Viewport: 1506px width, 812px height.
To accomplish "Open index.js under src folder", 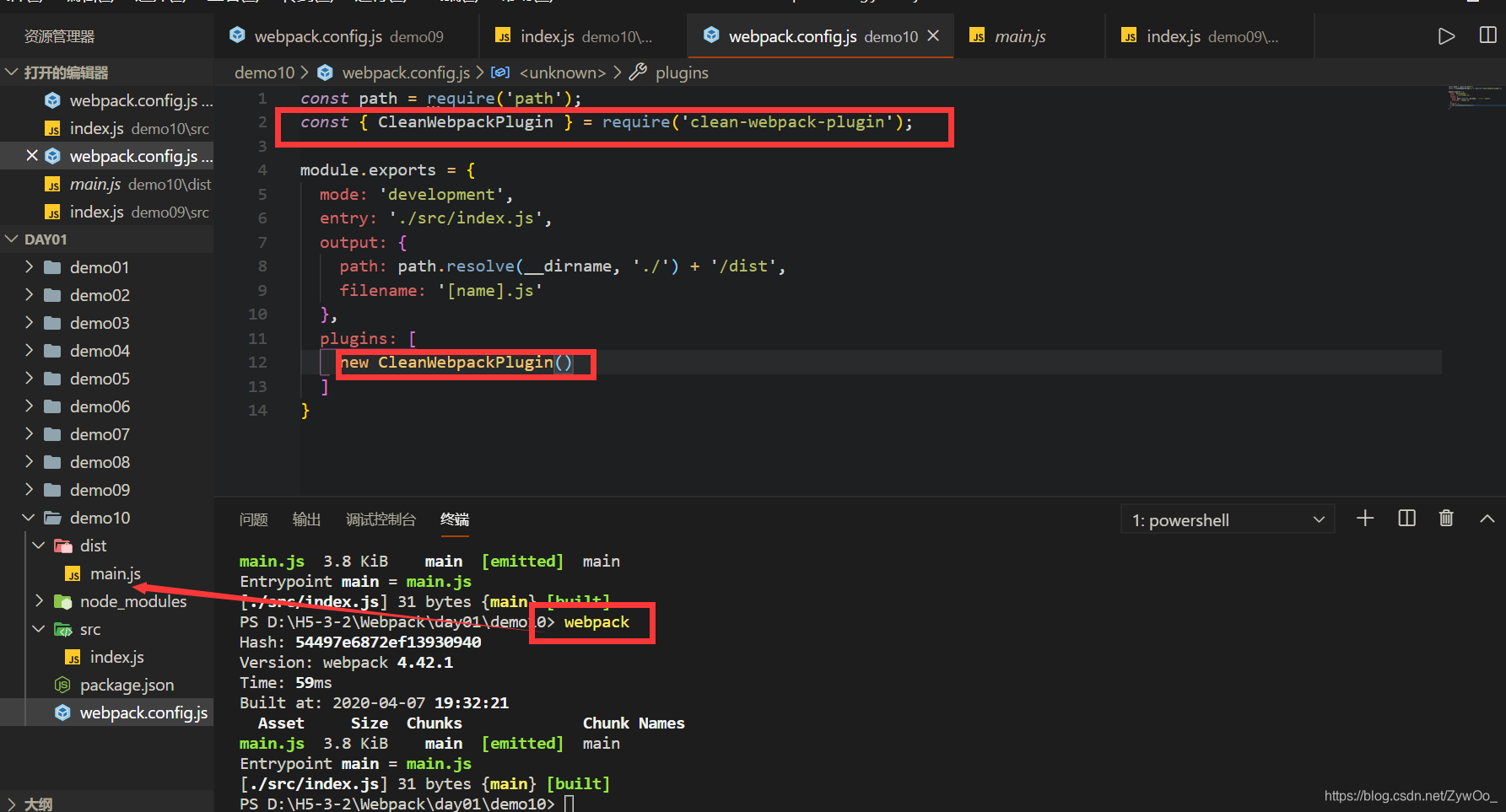I will click(106, 657).
